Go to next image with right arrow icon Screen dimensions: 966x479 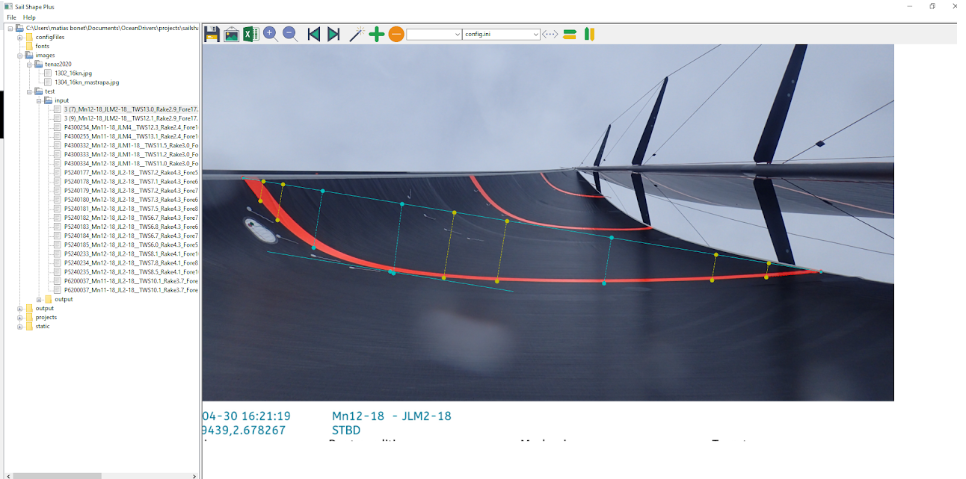333,34
